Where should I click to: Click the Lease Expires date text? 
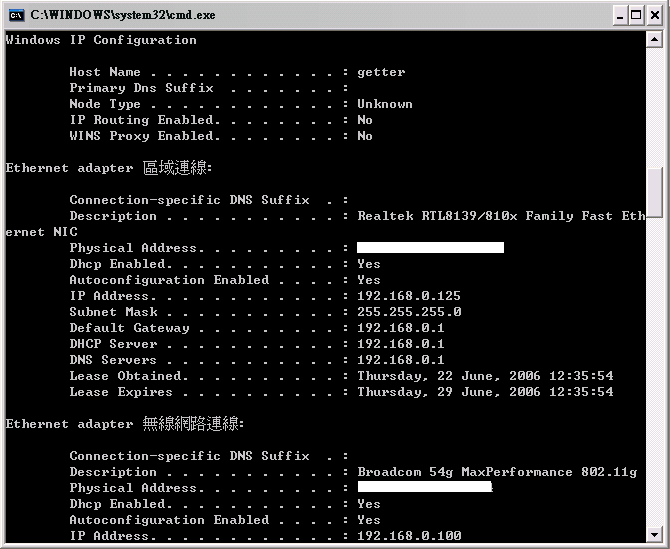(485, 392)
